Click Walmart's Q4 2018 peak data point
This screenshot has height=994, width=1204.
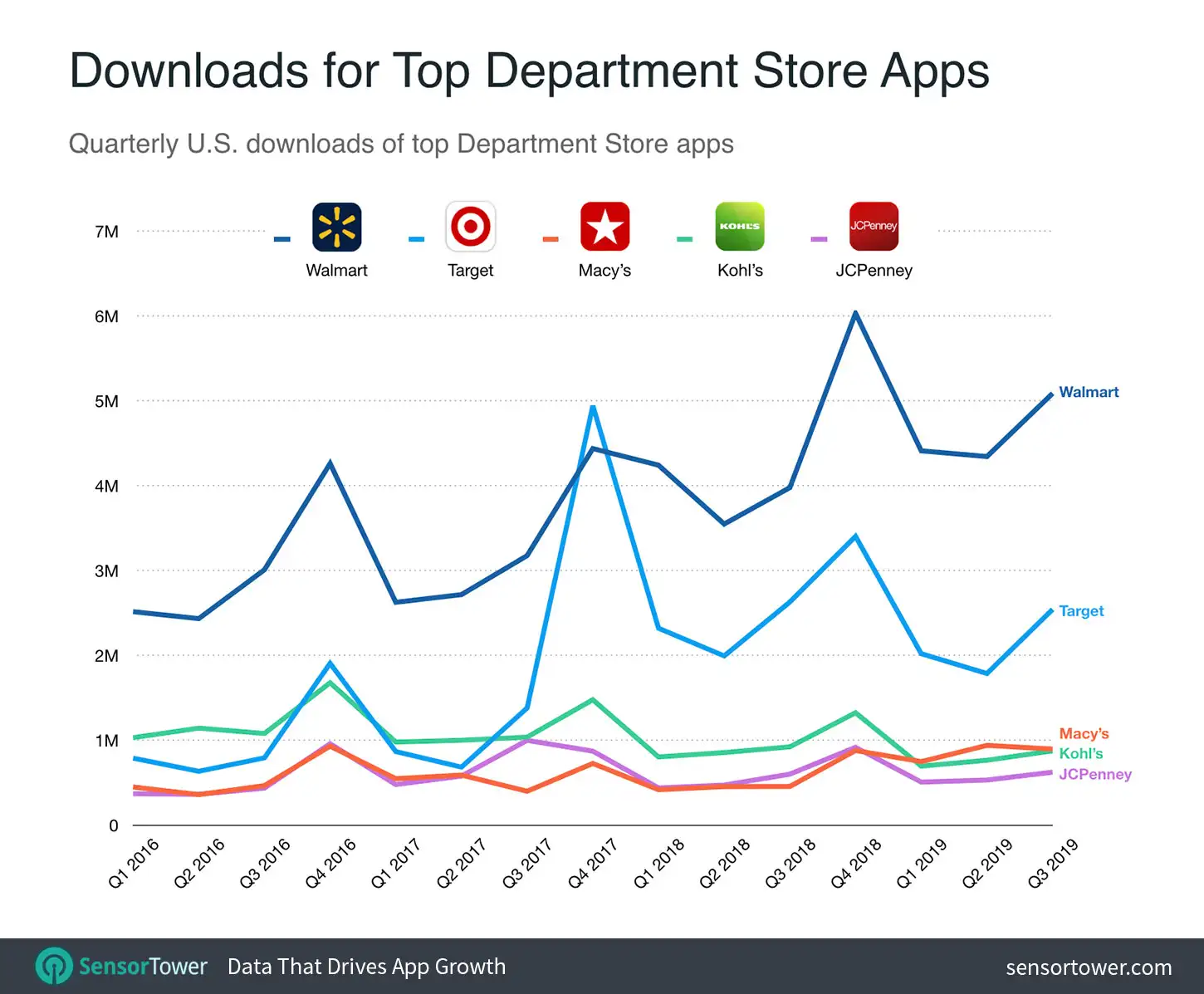pos(855,313)
